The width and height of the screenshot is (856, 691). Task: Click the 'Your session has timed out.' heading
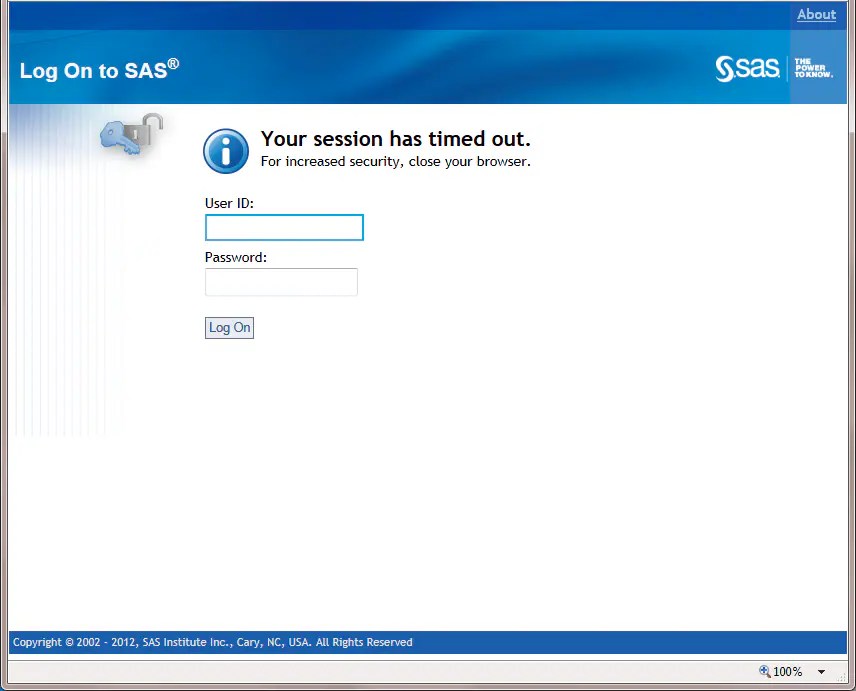tap(396, 139)
